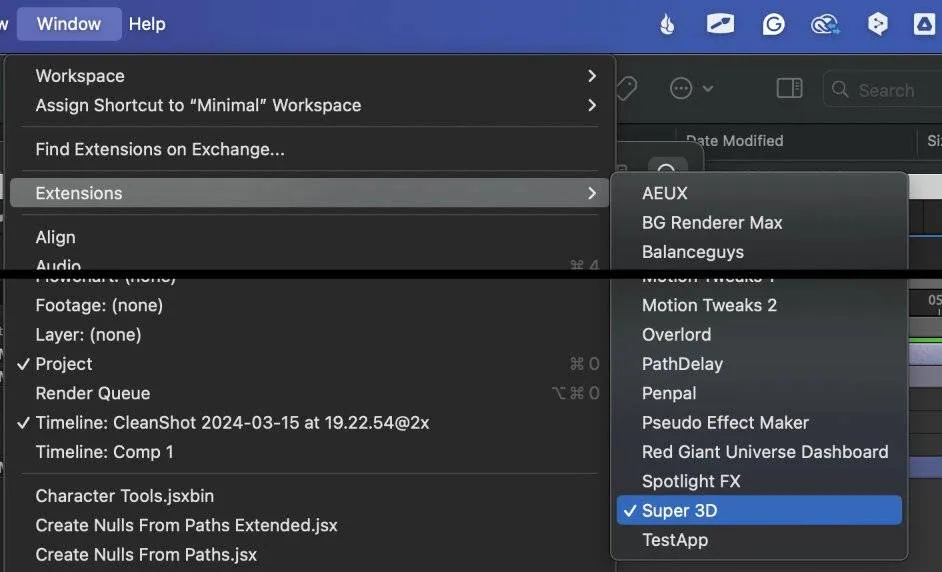Sort by Date Modified column header
942x572 pixels.
(735, 141)
